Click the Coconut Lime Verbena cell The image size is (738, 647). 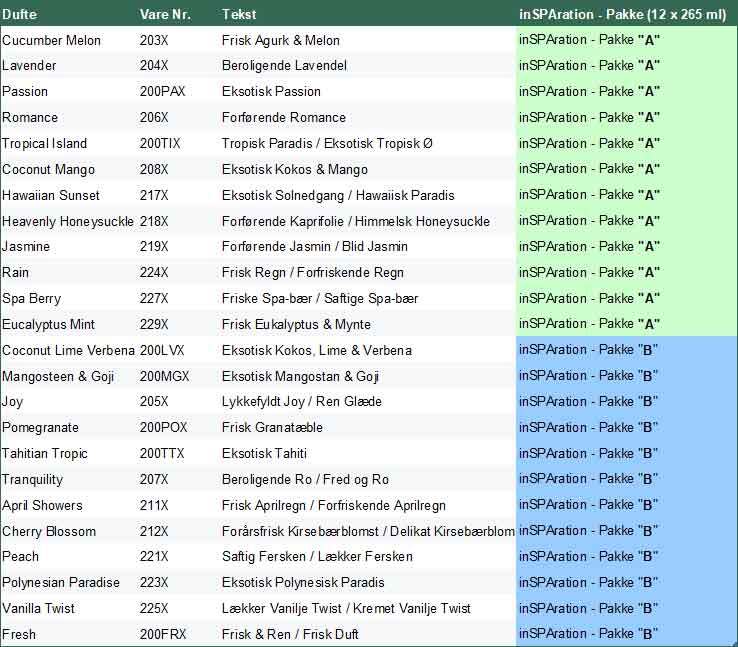click(x=67, y=350)
